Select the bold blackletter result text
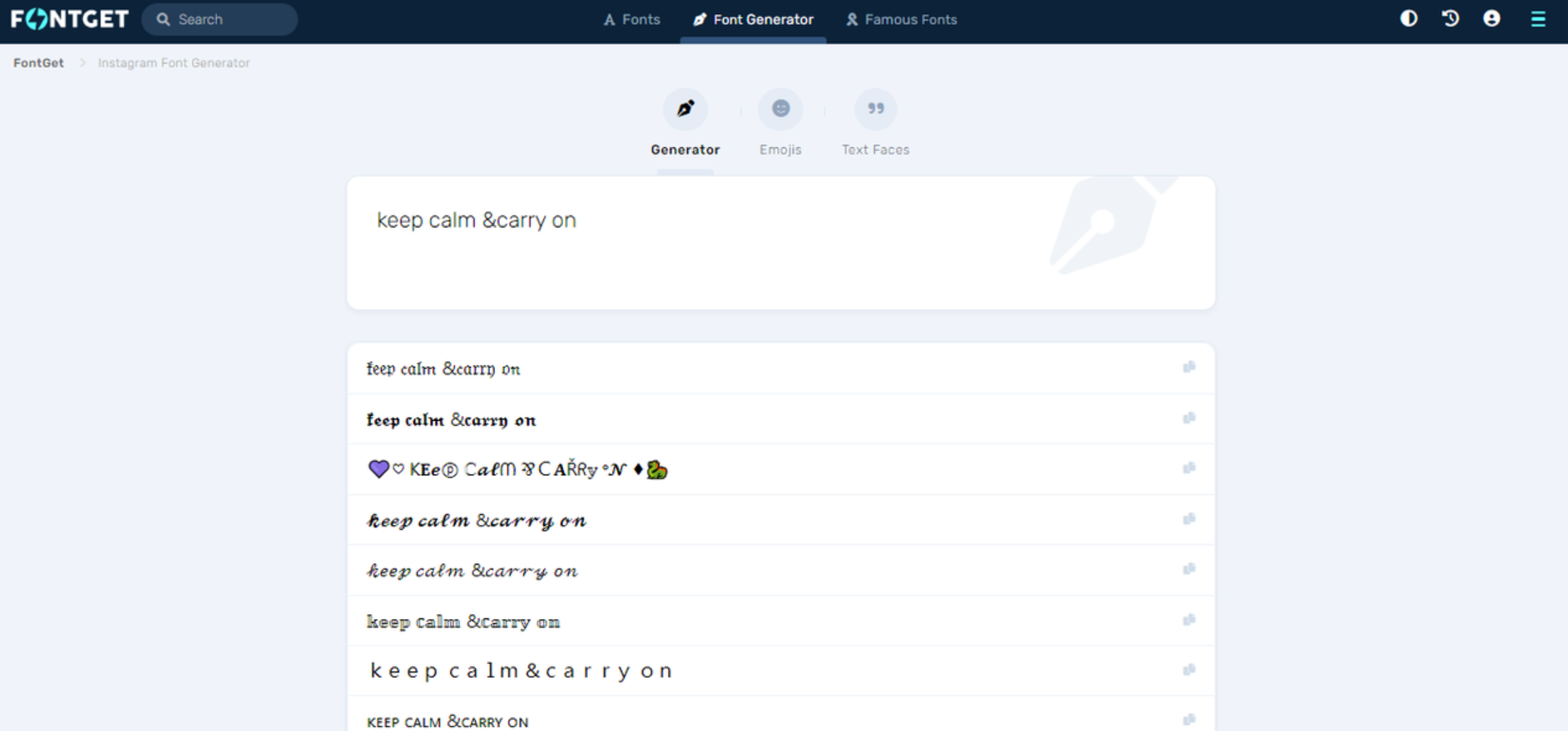Viewport: 1568px width, 731px height. (x=451, y=420)
